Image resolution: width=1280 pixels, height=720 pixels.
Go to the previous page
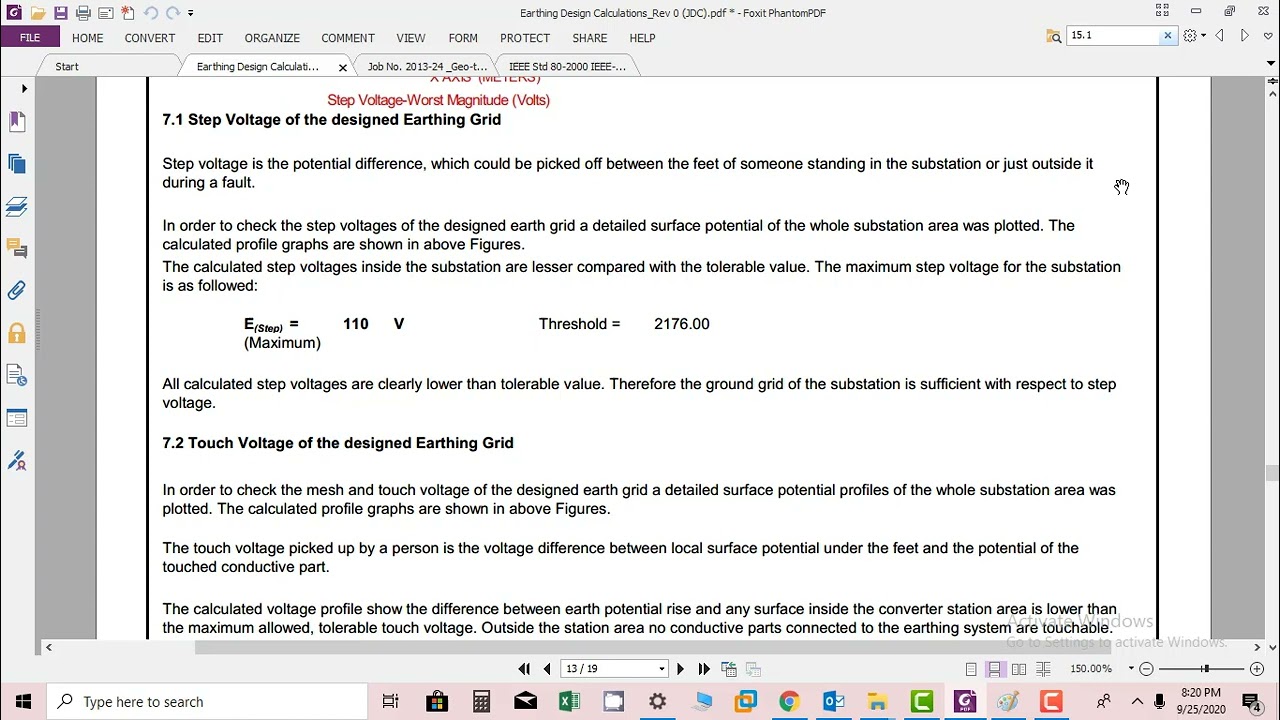(547, 669)
